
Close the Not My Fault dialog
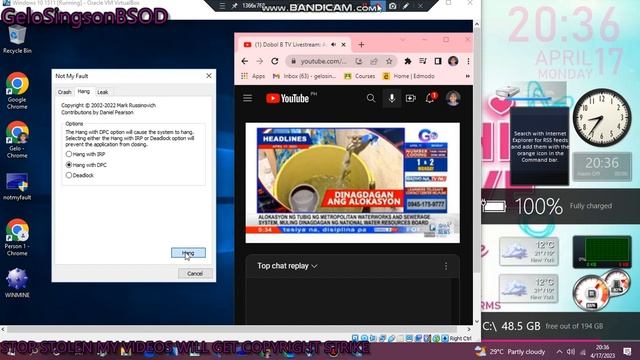coord(209,76)
